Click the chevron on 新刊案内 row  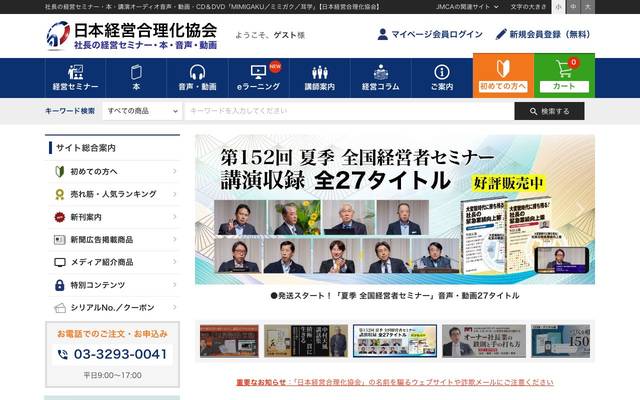click(174, 217)
